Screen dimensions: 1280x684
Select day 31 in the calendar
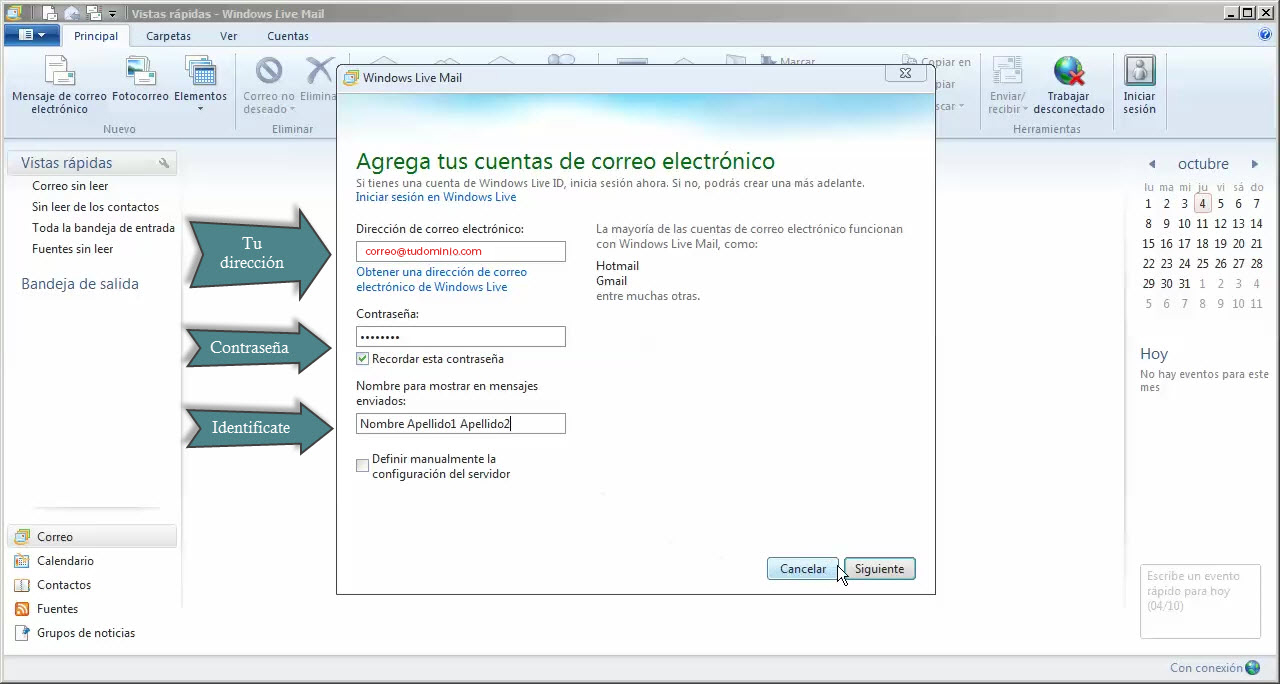[1185, 284]
